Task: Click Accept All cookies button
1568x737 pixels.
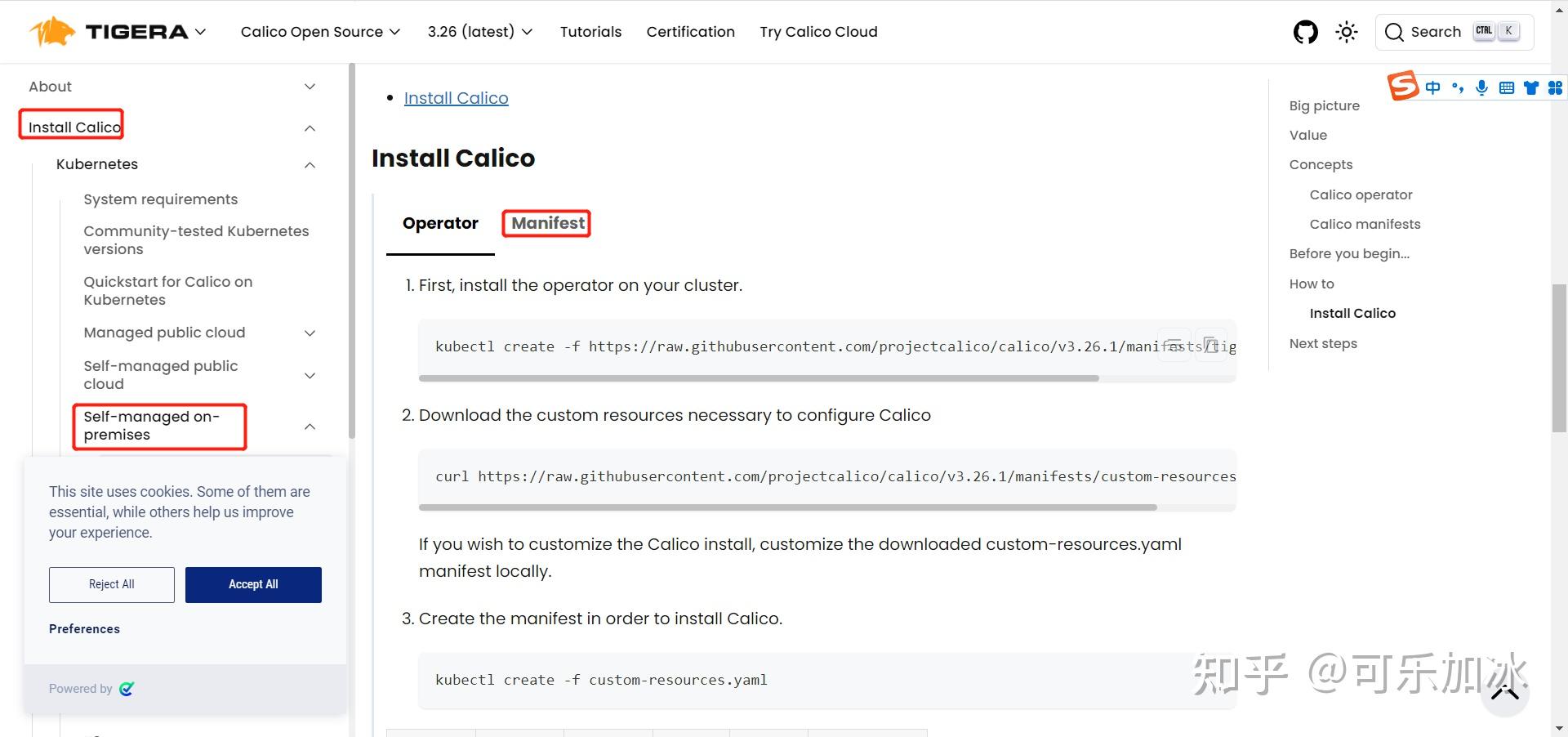Action: [253, 584]
